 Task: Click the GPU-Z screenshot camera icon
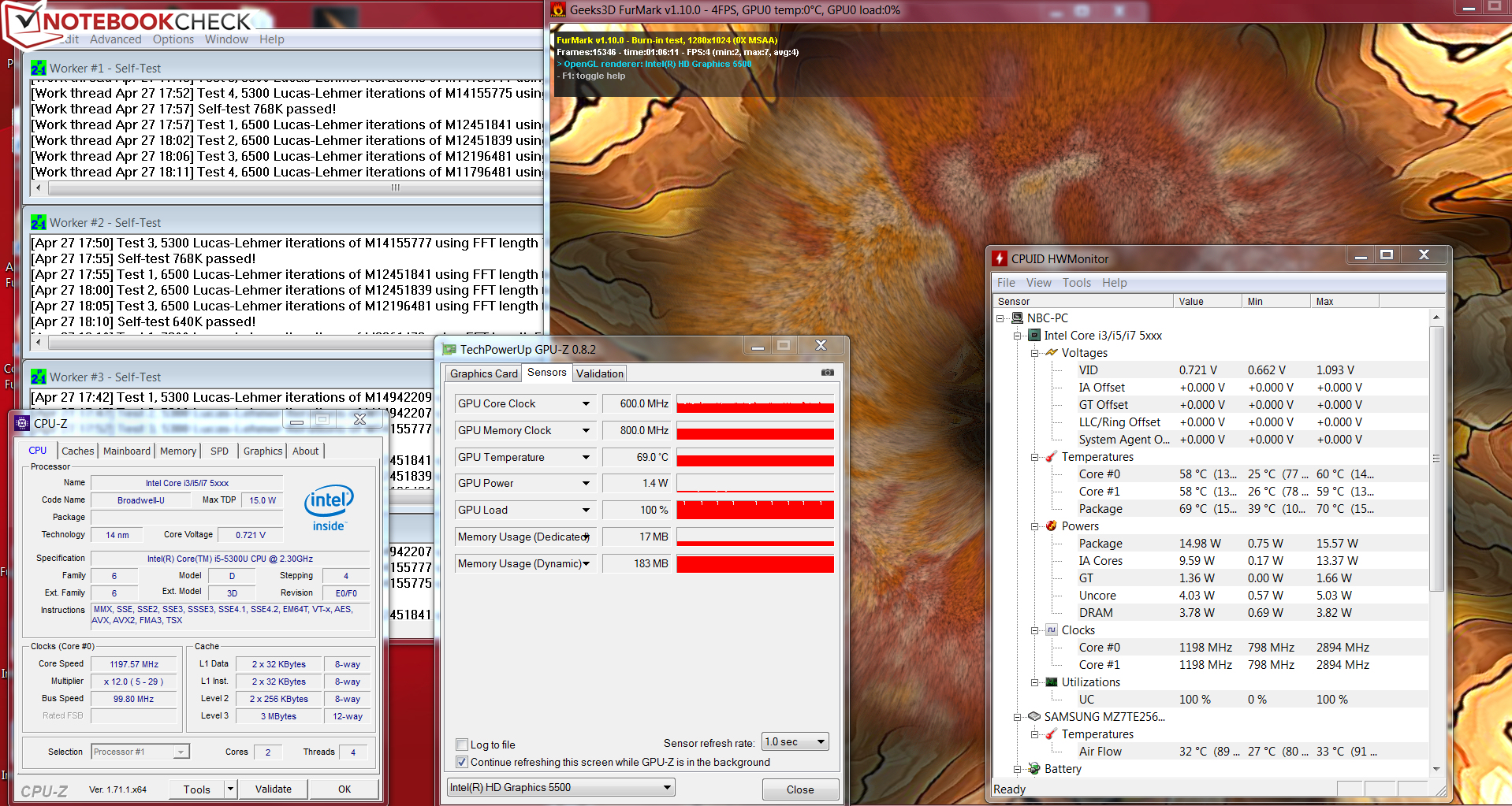(827, 372)
